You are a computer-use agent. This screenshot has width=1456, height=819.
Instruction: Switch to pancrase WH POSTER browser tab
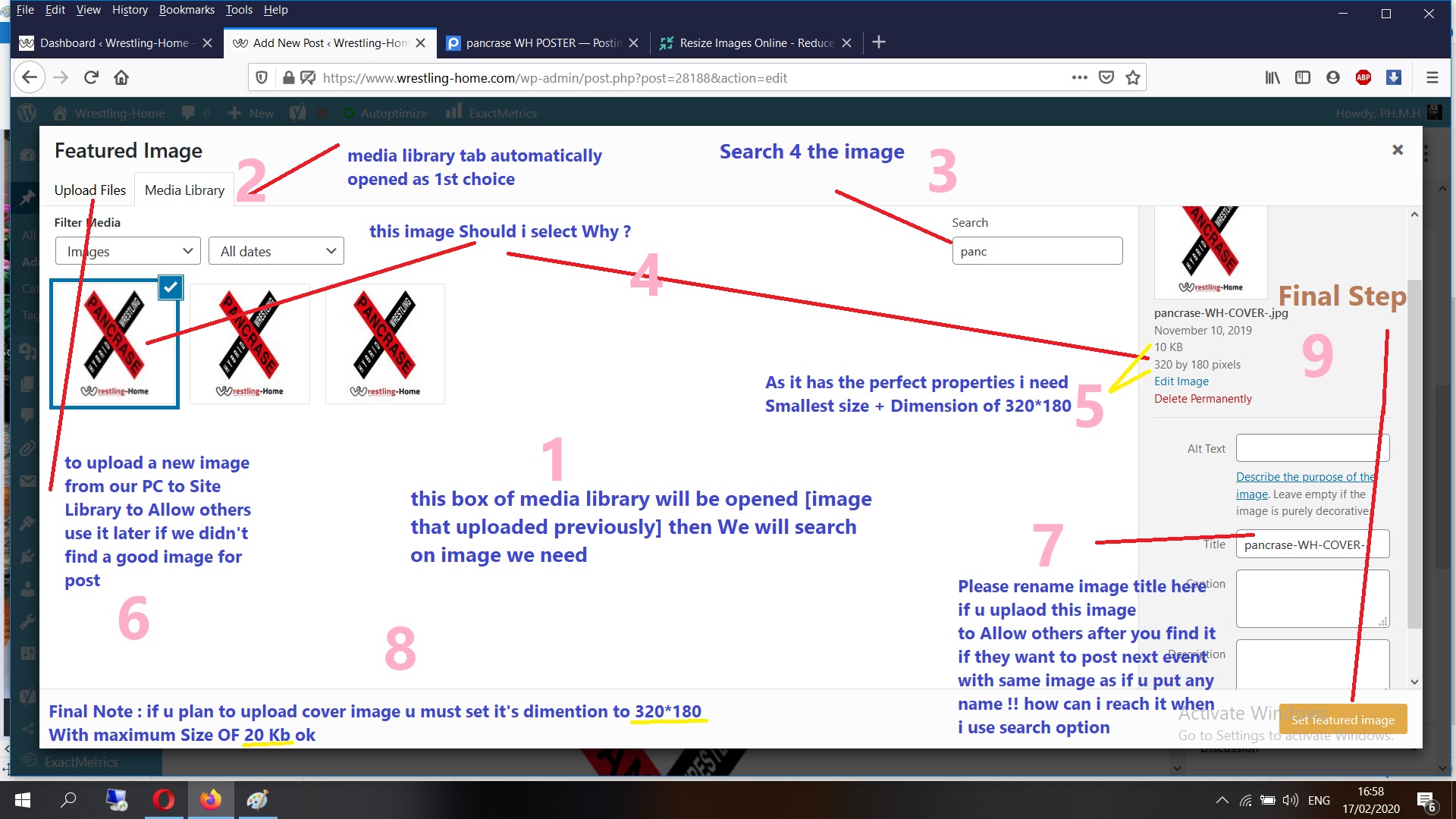pyautogui.click(x=544, y=42)
